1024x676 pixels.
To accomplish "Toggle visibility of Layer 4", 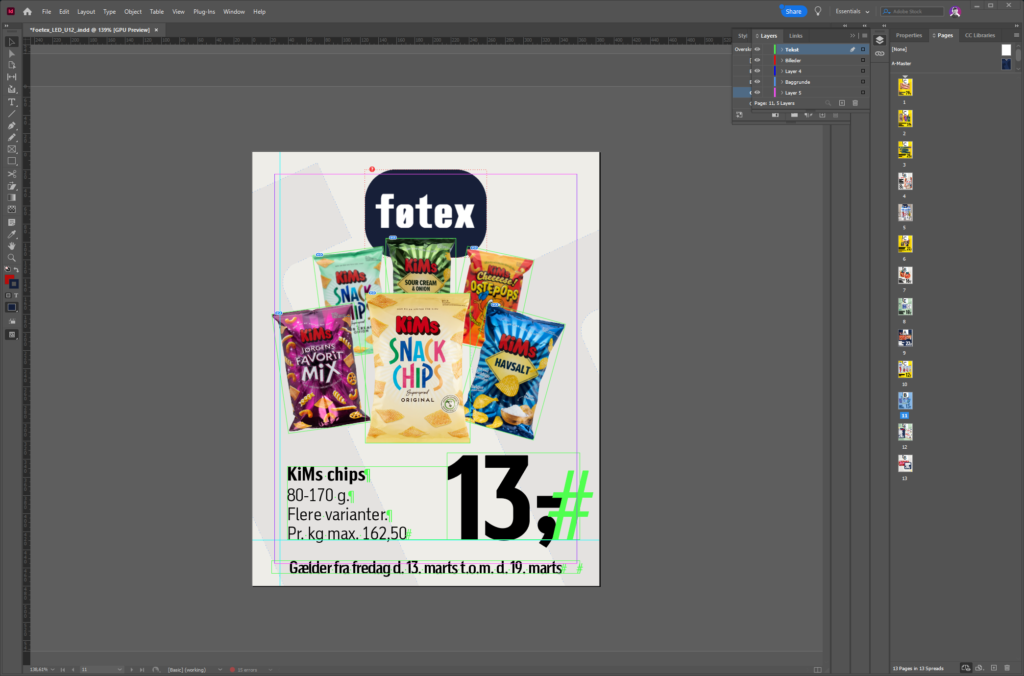I will (x=758, y=71).
